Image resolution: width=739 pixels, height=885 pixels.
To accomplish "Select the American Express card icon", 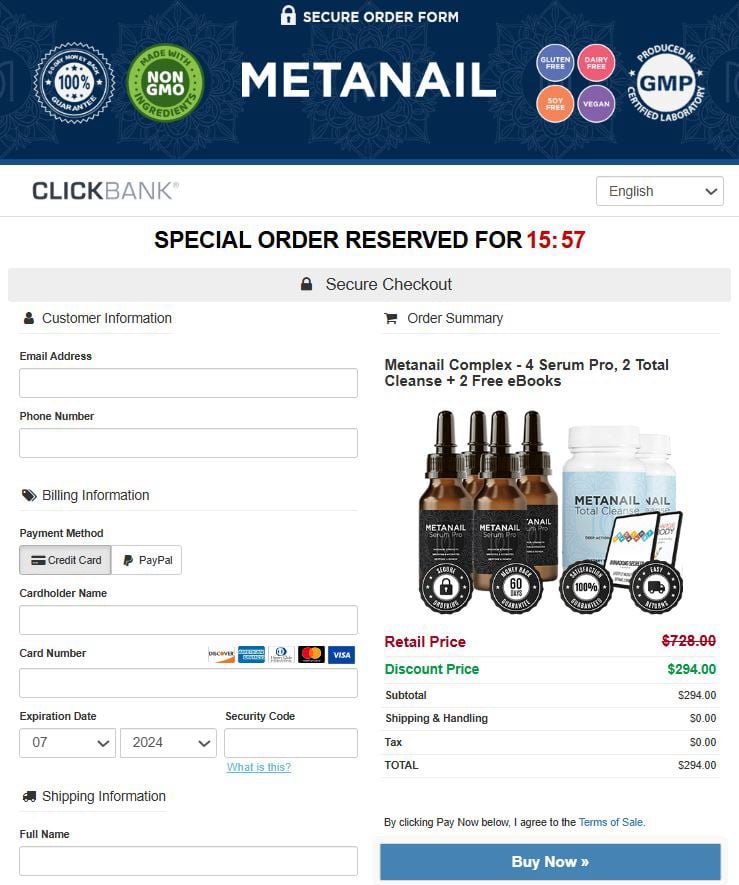I will coord(250,653).
